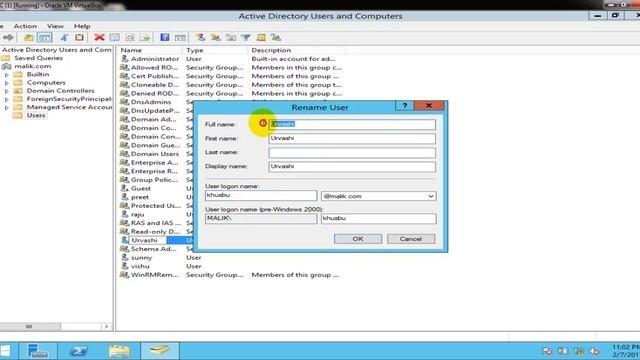The height and width of the screenshot is (360, 640).
Task: Open Properties via toolbar icon next to Delete
Action: [x=115, y=38]
